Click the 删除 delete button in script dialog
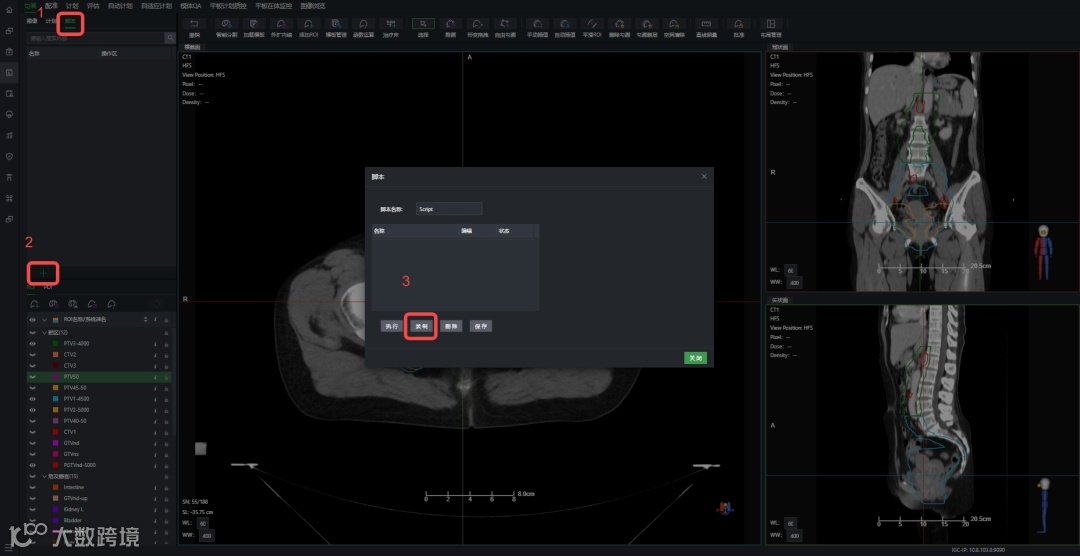 (x=450, y=327)
